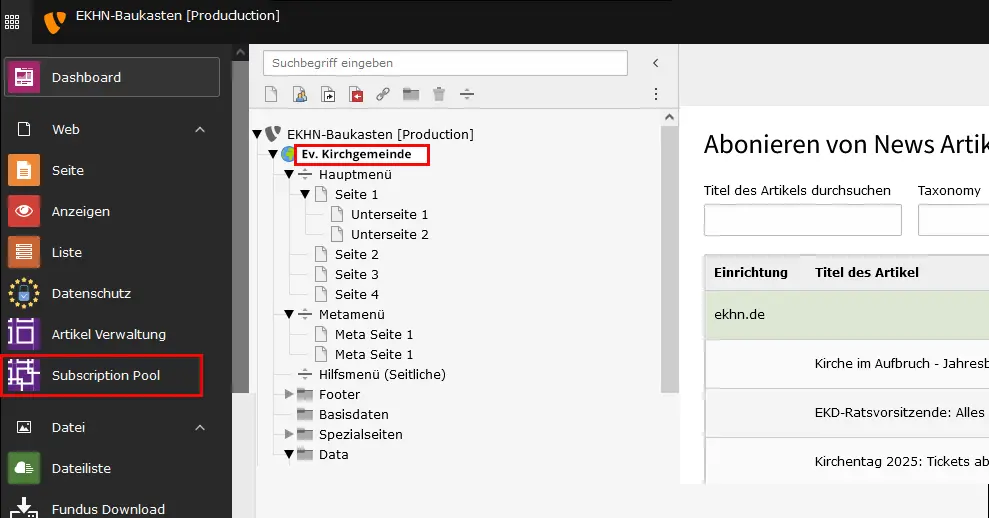Select the ekhn.de table row
This screenshot has height=518, width=989.
[846, 315]
